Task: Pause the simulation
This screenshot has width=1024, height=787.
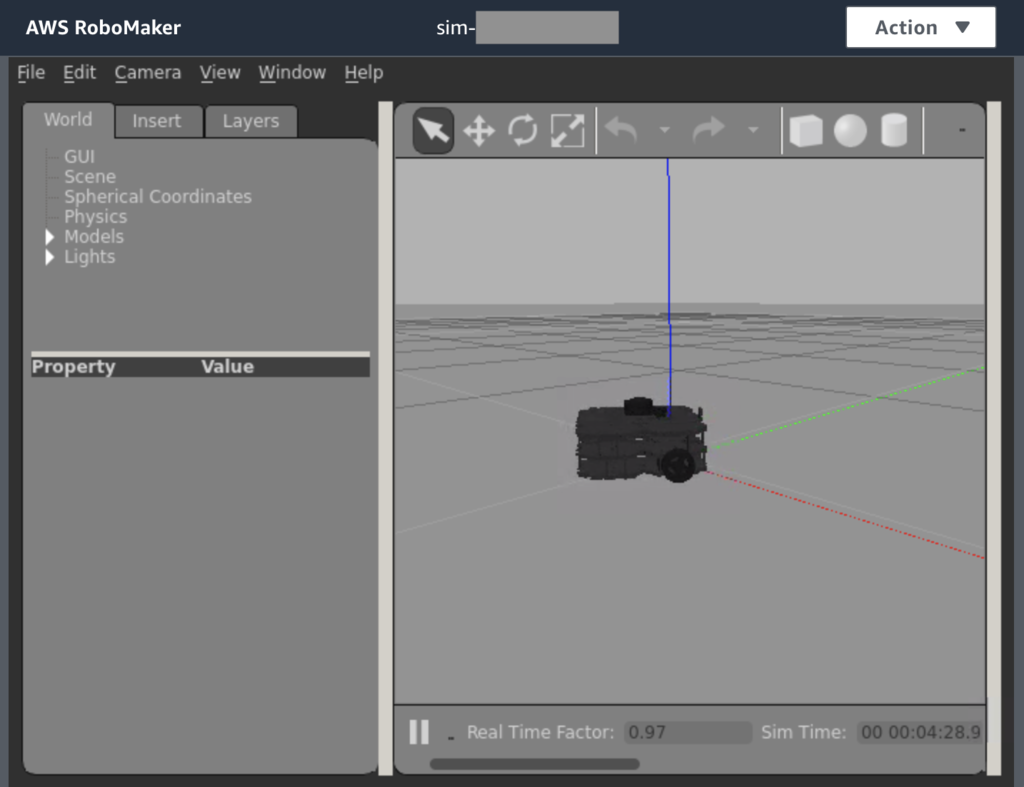Action: point(419,732)
